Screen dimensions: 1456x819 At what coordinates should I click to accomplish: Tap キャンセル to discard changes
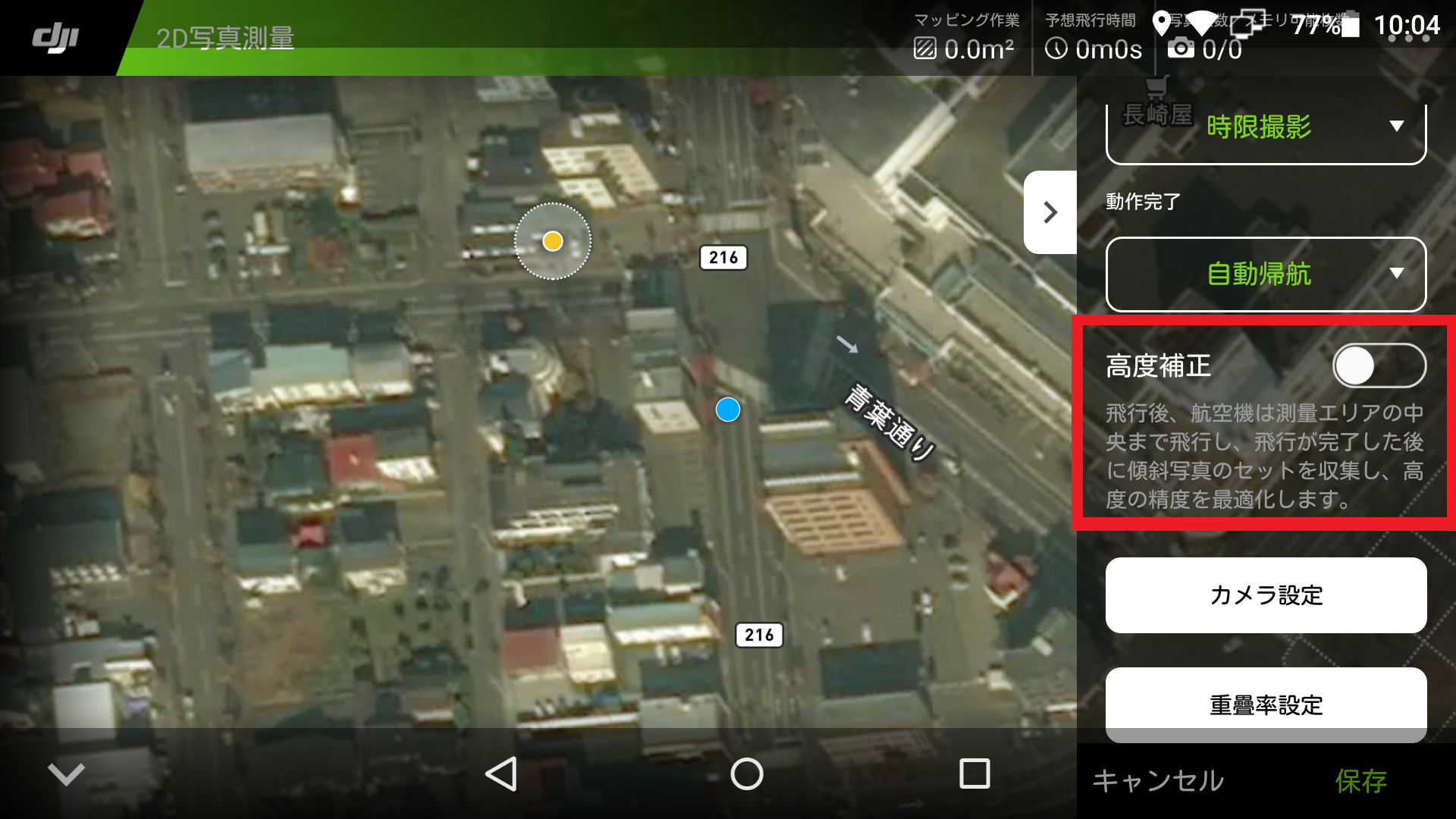1158,780
